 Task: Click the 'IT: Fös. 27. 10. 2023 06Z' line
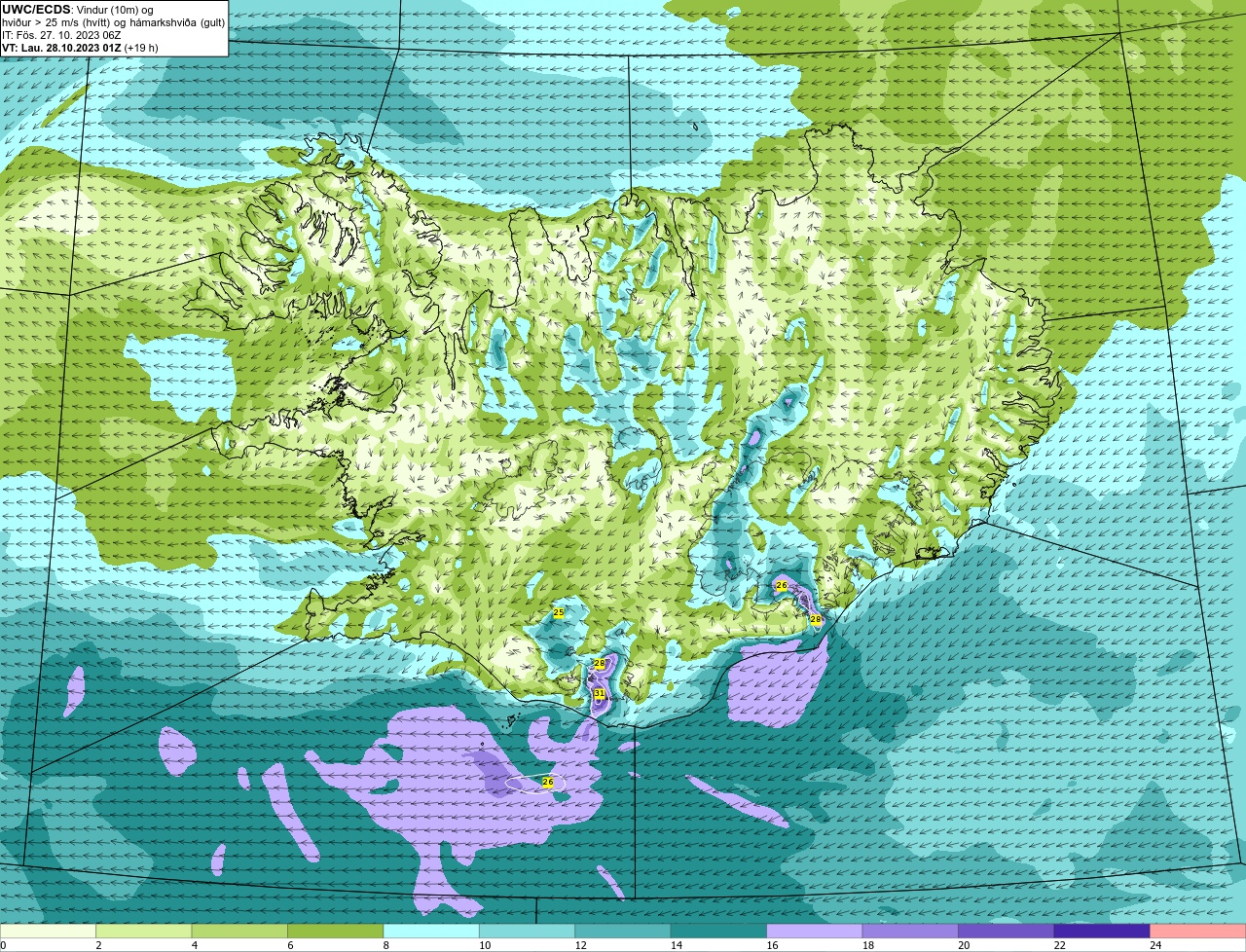coord(61,35)
